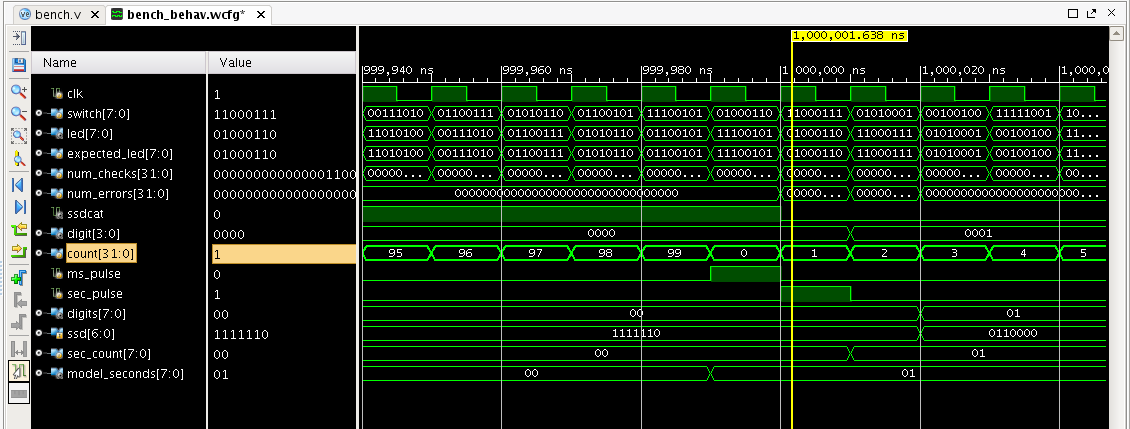This screenshot has width=1130, height=429.
Task: Select the ssd[6:0] signal name
Action: point(91,334)
